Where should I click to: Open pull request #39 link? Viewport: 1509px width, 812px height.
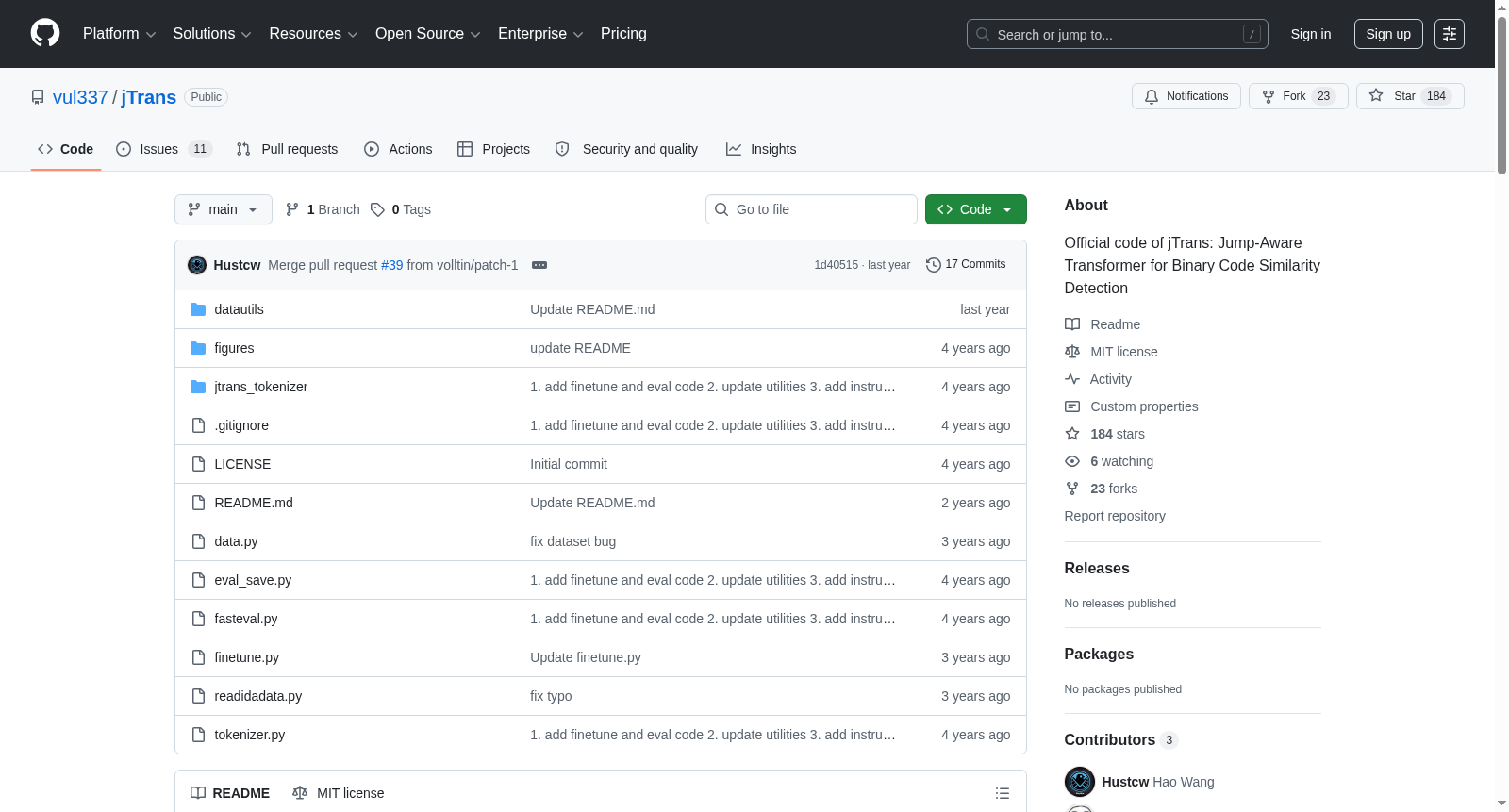391,265
